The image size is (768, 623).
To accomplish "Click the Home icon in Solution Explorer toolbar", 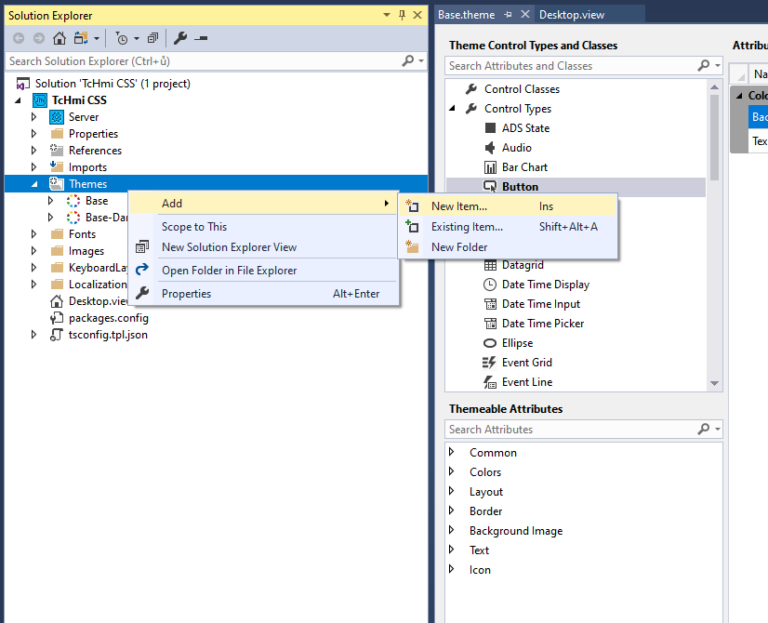I will pyautogui.click(x=60, y=38).
